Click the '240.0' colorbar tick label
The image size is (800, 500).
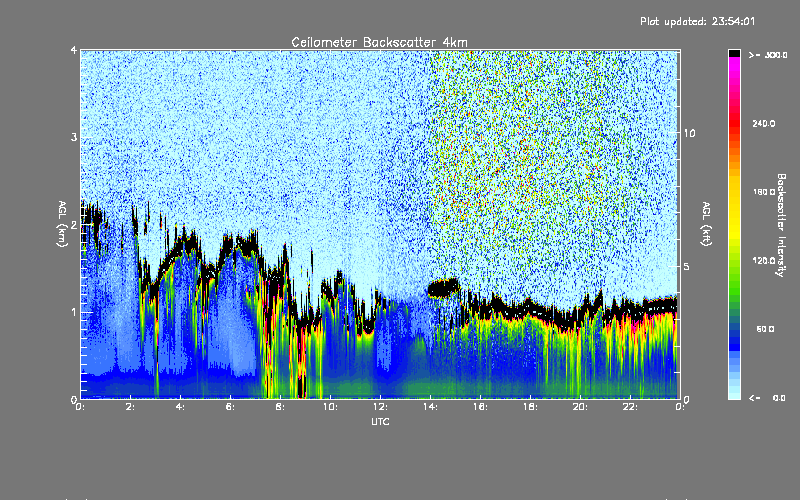click(764, 123)
